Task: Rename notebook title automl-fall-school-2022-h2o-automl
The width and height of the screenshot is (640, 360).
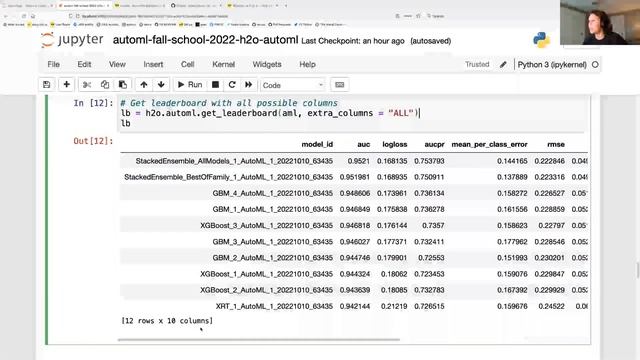Action: tap(205, 40)
